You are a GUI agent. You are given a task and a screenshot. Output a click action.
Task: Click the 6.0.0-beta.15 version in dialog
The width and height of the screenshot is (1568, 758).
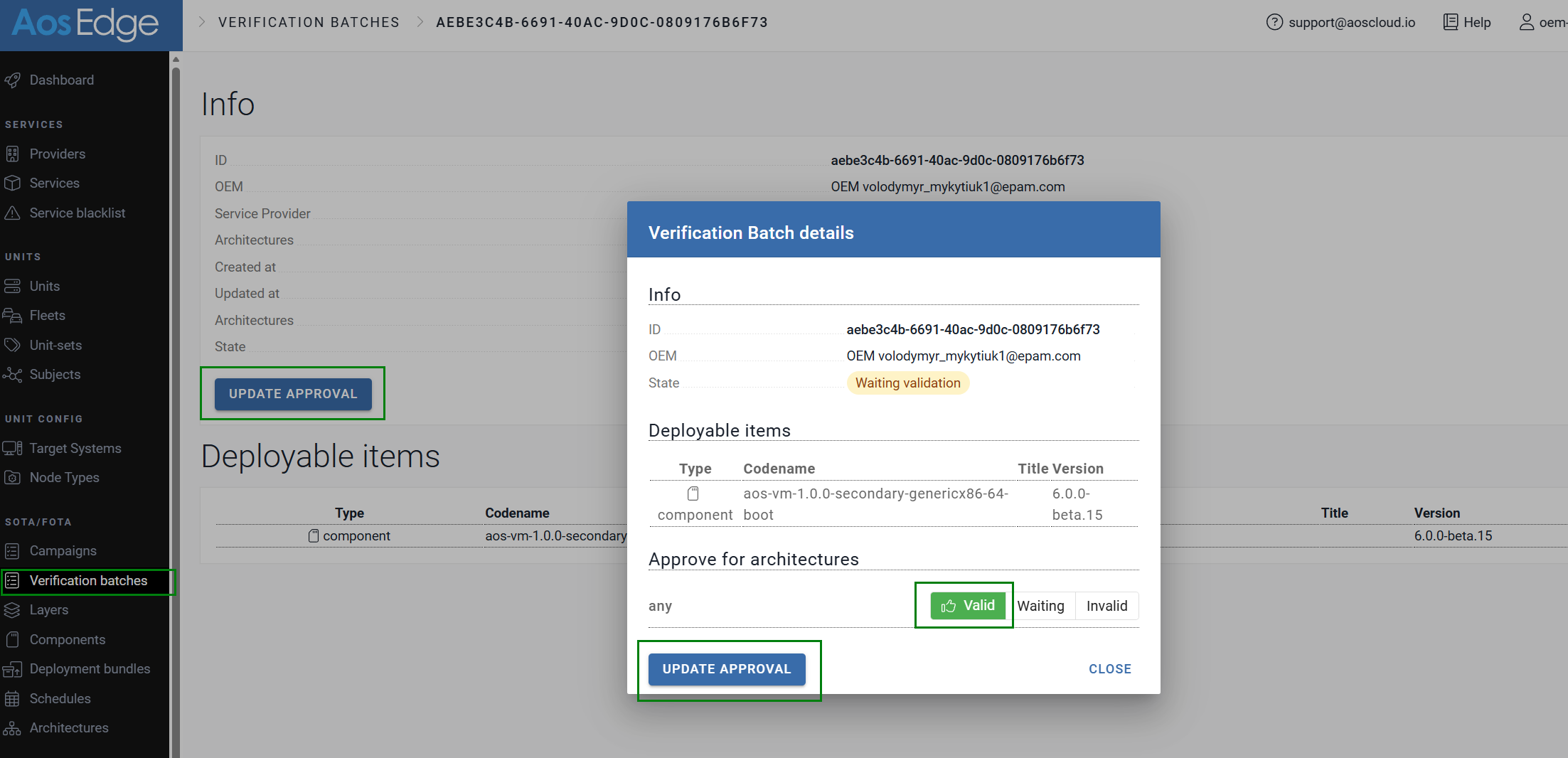1077,504
